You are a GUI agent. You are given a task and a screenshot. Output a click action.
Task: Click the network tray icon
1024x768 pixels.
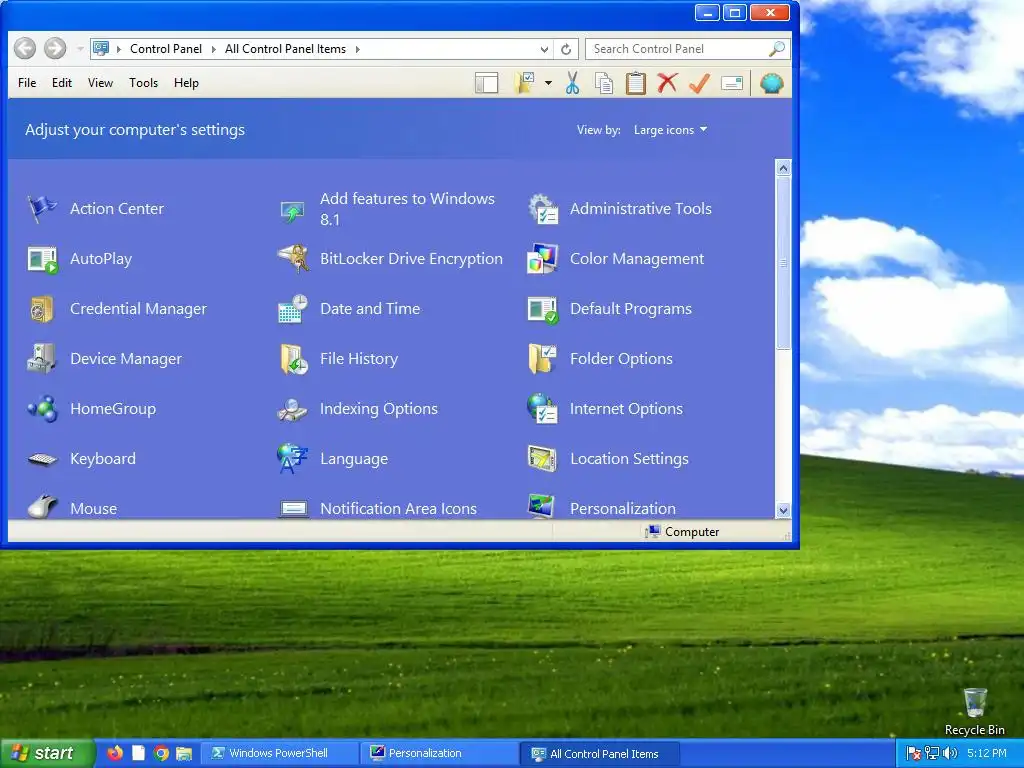(x=932, y=754)
